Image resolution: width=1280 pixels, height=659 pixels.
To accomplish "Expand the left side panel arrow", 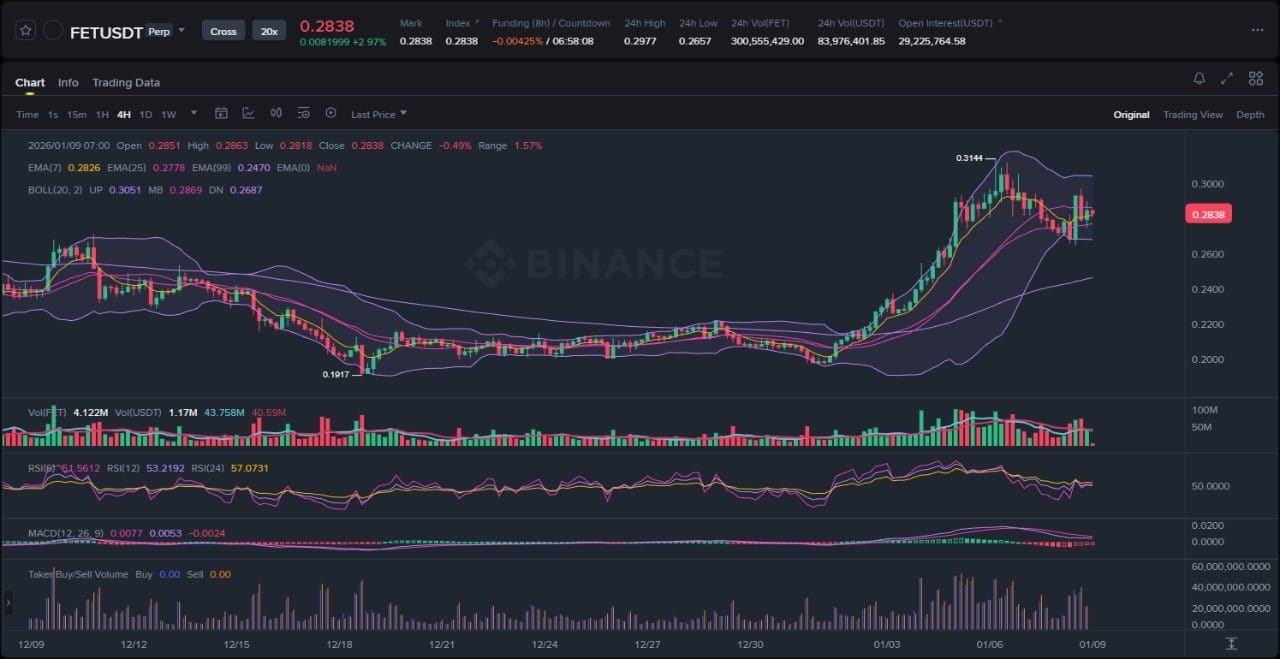I will [9, 602].
